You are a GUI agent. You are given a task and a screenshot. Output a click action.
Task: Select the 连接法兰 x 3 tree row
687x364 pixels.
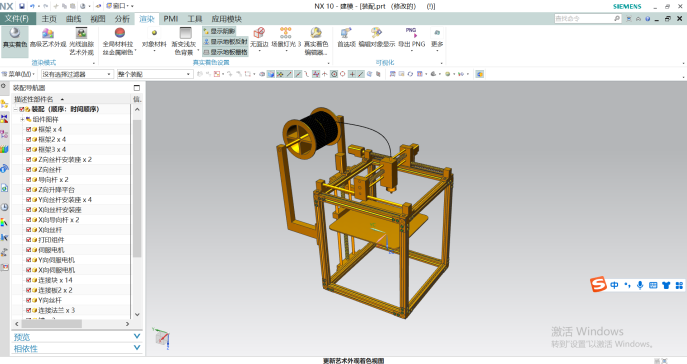[x=71, y=311]
